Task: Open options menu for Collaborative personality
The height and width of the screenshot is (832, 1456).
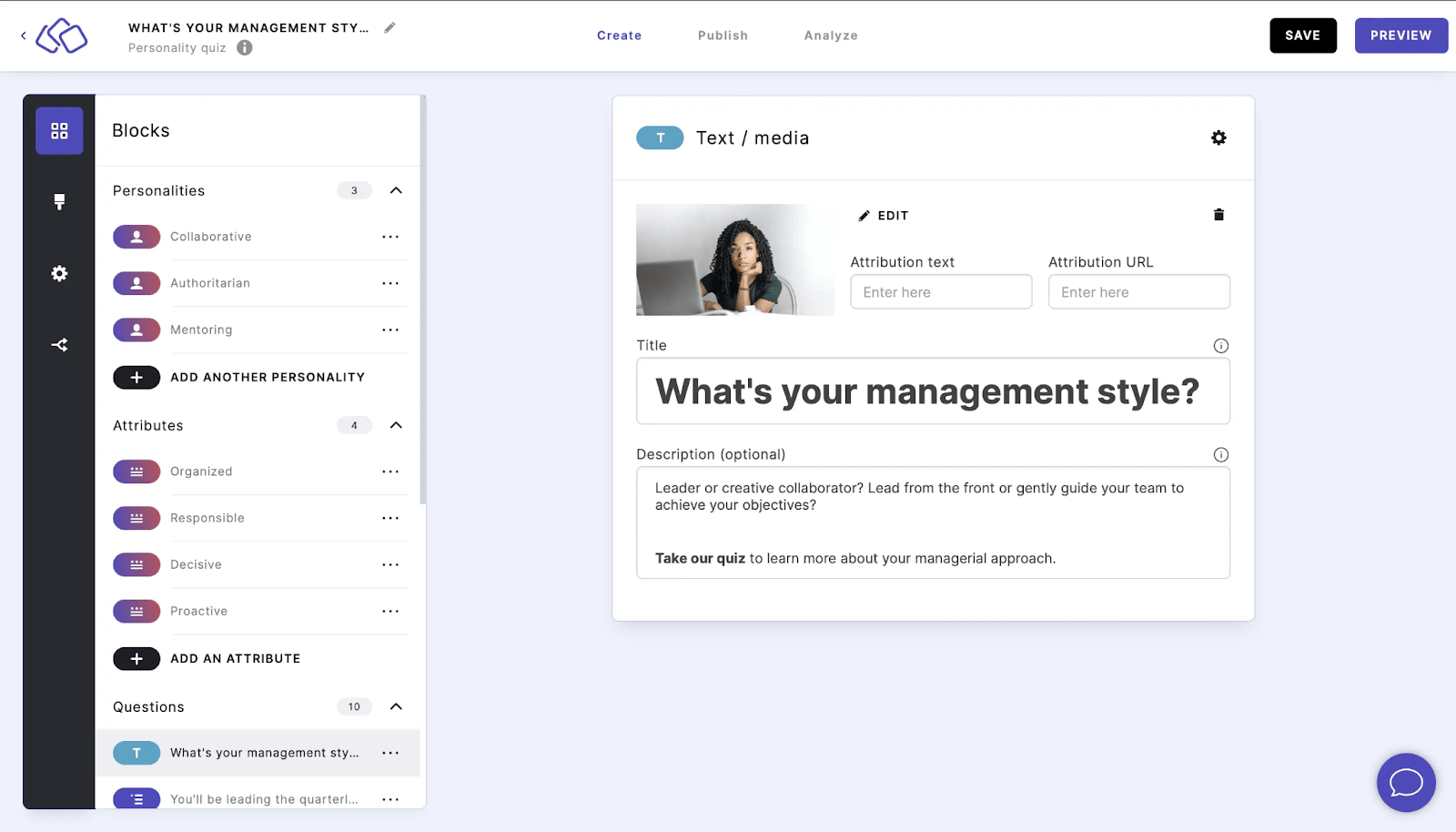Action: tap(390, 237)
